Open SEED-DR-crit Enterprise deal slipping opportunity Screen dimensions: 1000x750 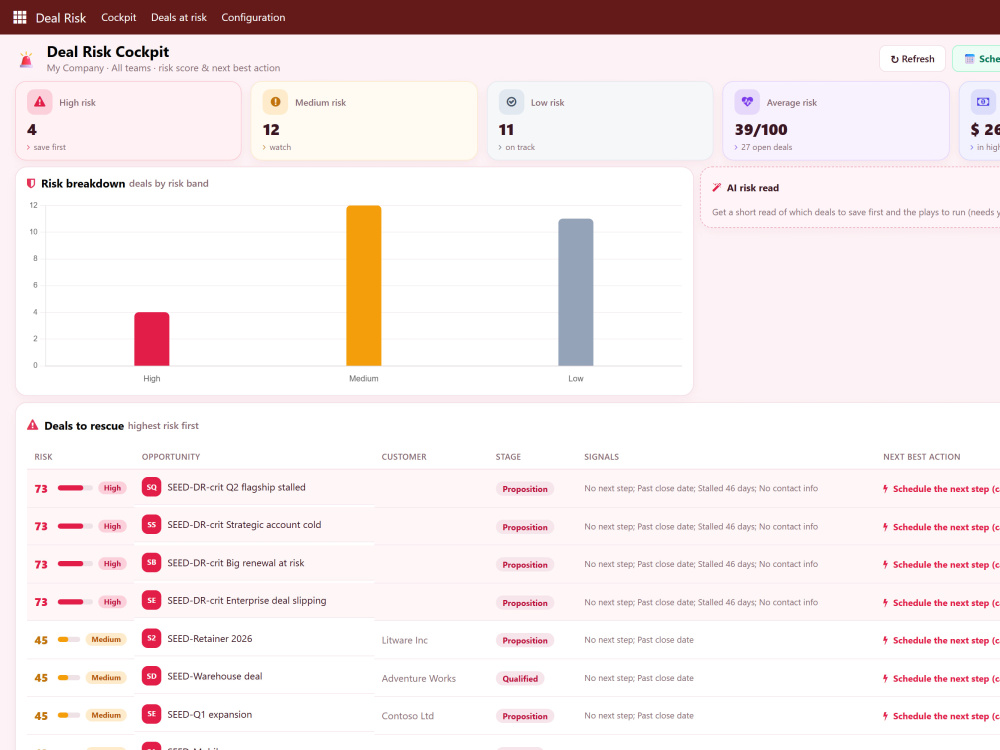click(x=247, y=601)
